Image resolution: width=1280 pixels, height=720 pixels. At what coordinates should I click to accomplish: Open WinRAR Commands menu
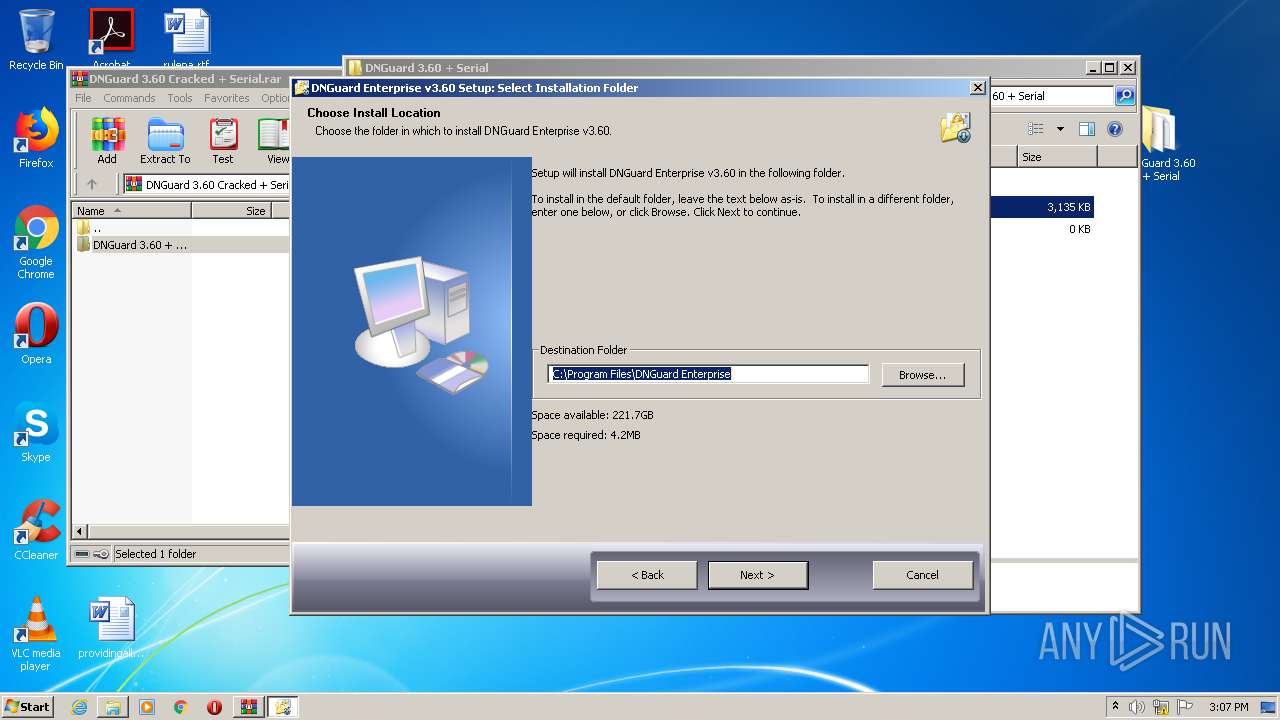[x=129, y=98]
